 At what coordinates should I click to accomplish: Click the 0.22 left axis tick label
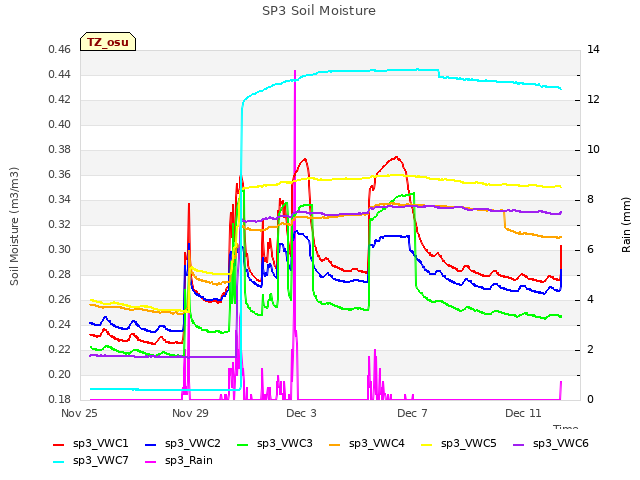click(60, 350)
